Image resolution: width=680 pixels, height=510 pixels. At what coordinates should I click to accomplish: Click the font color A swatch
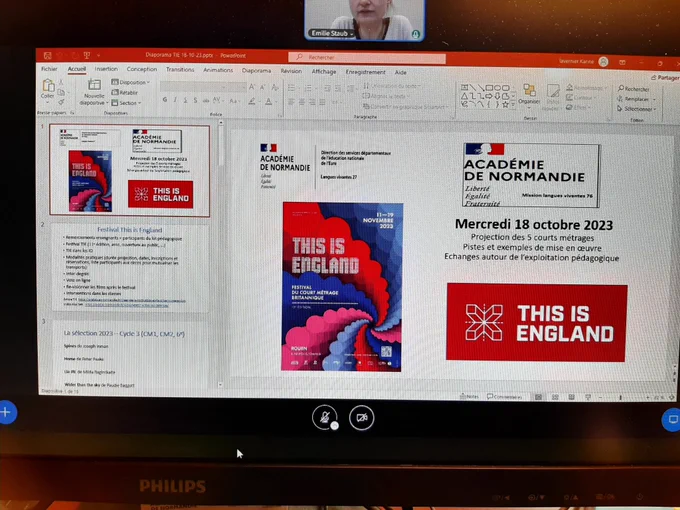click(269, 102)
